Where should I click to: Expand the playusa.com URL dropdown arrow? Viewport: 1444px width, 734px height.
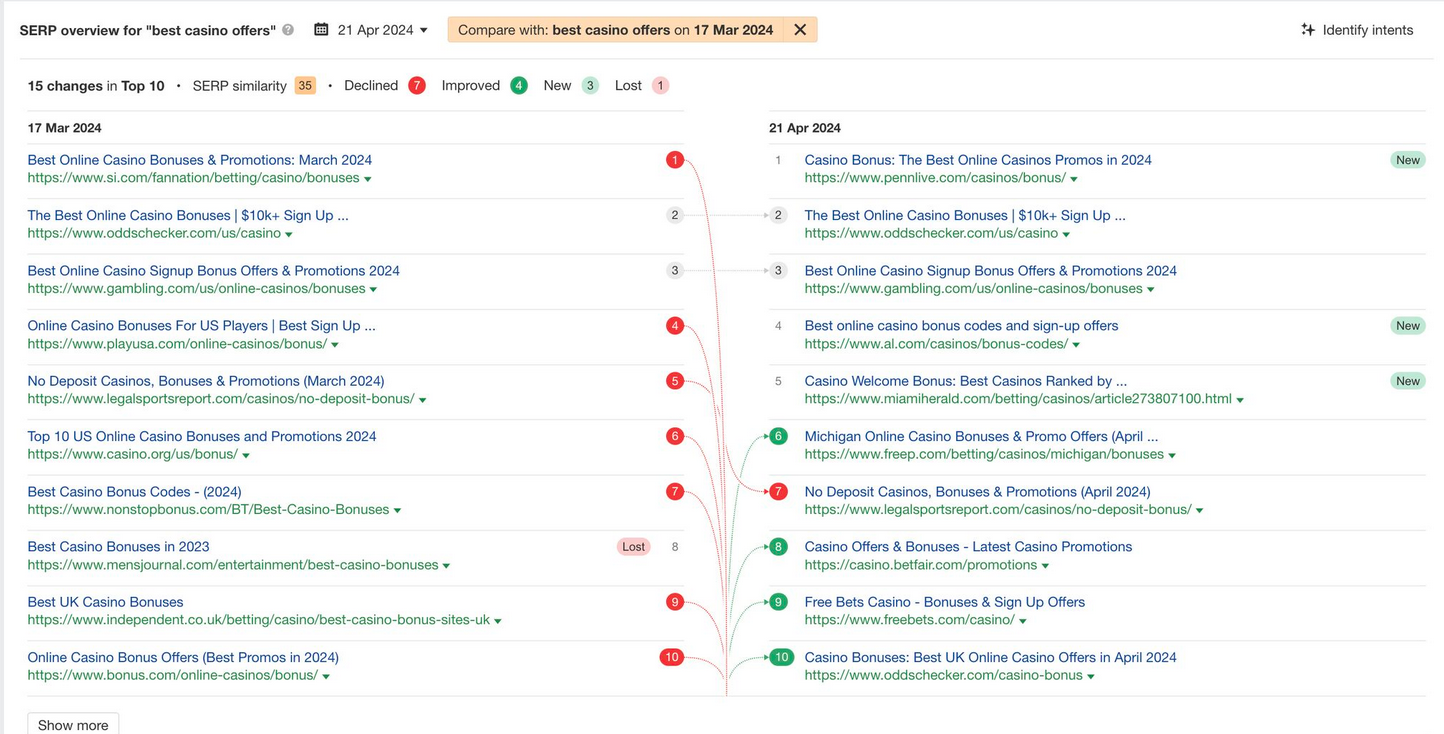tap(335, 345)
